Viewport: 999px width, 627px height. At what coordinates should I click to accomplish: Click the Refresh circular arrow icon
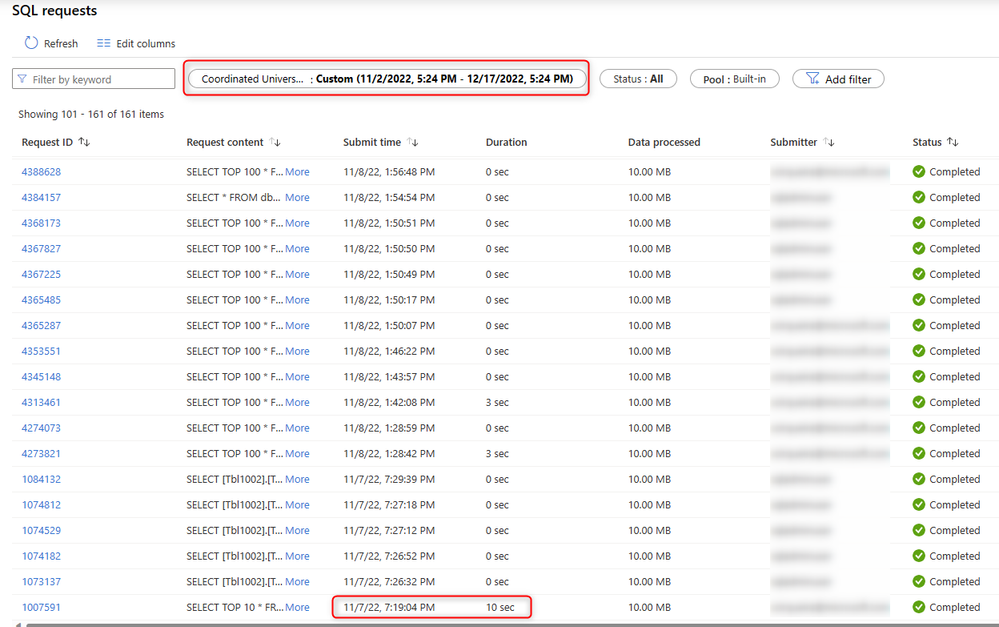[x=31, y=43]
